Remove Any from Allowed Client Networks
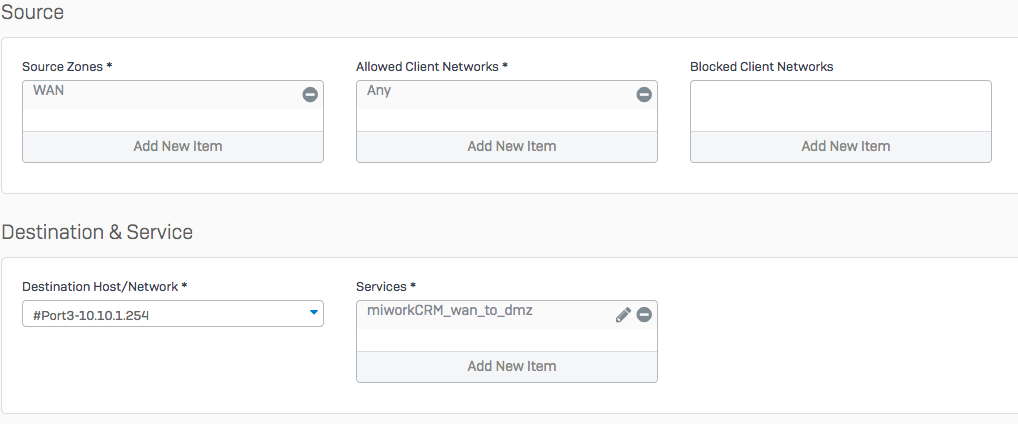Viewport: 1018px width, 424px height. coord(644,95)
